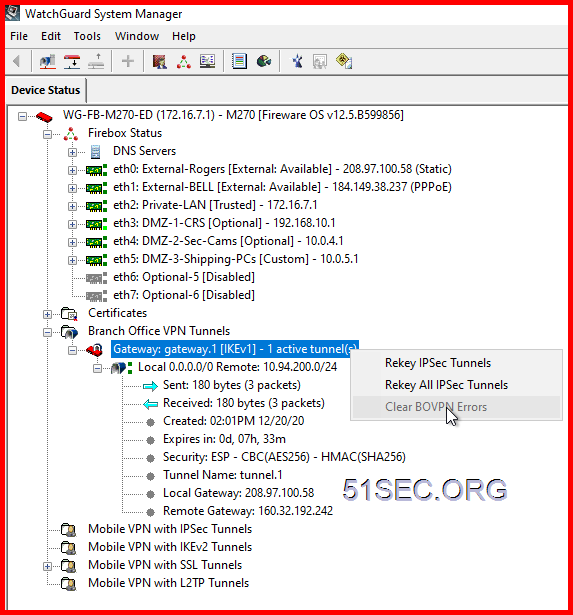Click the Mobile VPN with L2TP icon
The width and height of the screenshot is (573, 615).
[x=69, y=584]
